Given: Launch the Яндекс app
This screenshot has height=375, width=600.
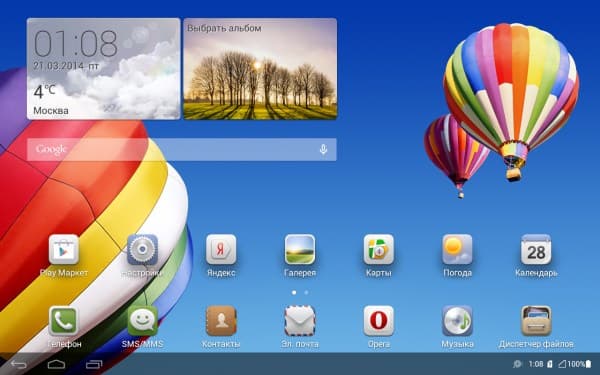Looking at the screenshot, I should pyautogui.click(x=221, y=249).
